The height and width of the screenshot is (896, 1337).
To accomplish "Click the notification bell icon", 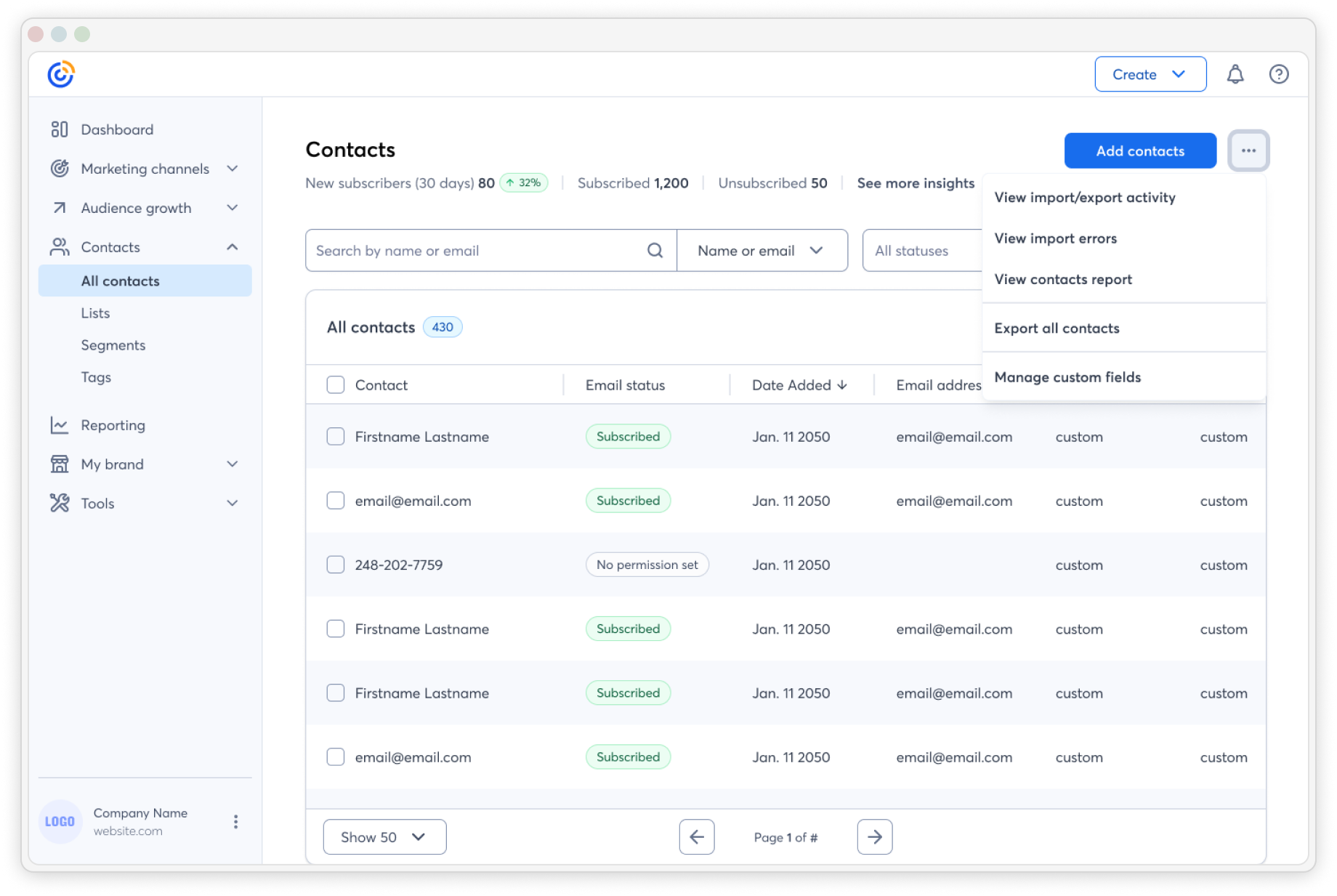I will tap(1235, 74).
